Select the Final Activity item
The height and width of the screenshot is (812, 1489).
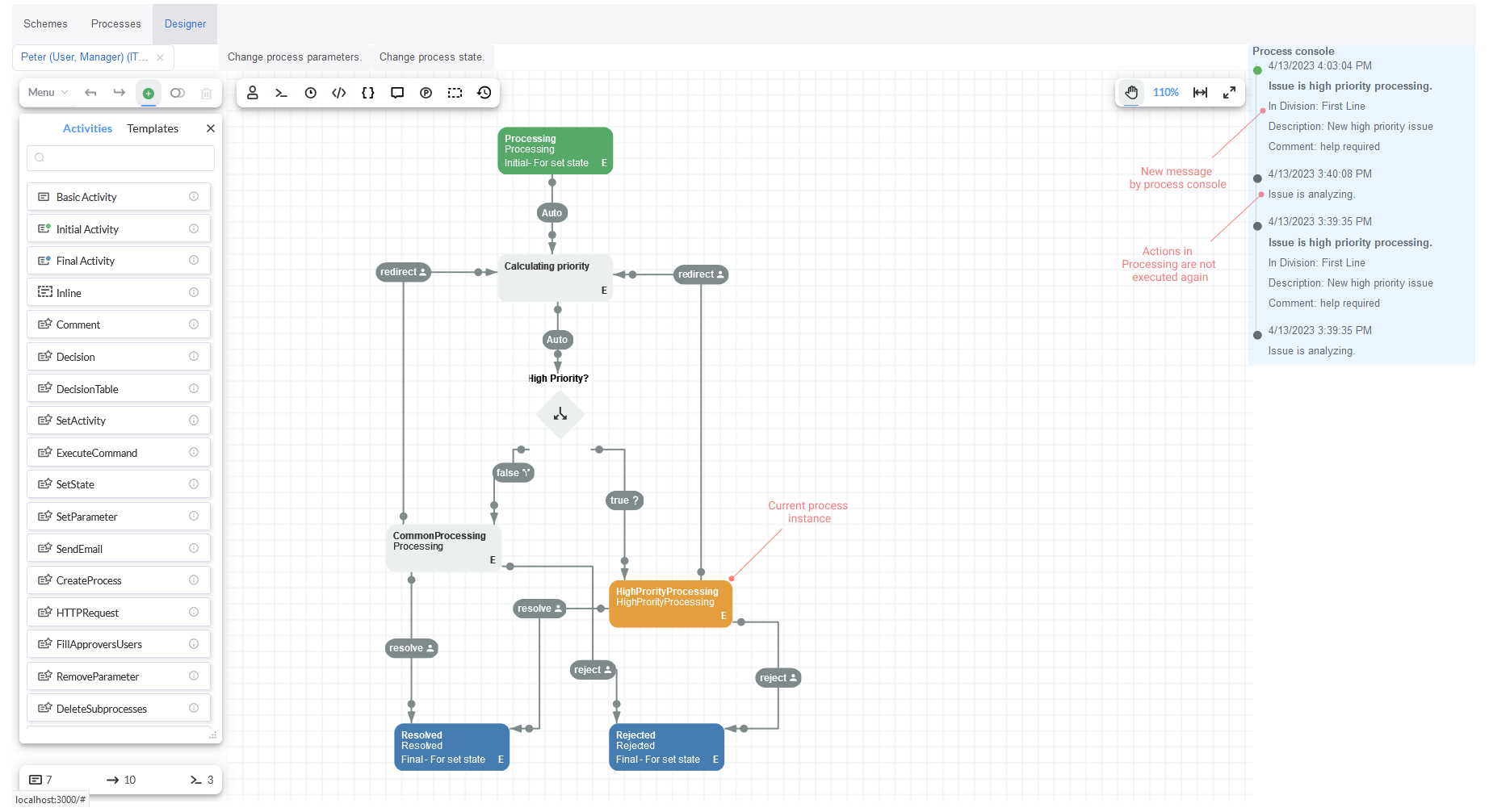click(x=119, y=261)
